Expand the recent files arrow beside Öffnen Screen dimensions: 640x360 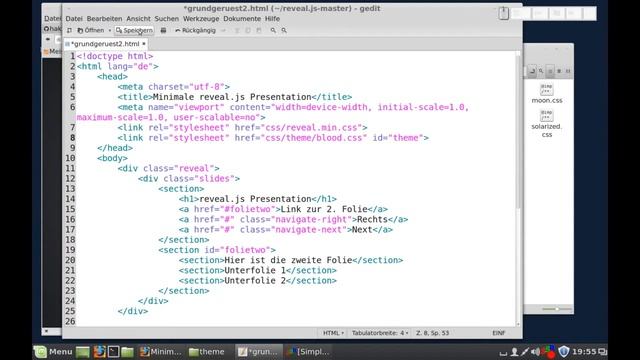click(109, 30)
